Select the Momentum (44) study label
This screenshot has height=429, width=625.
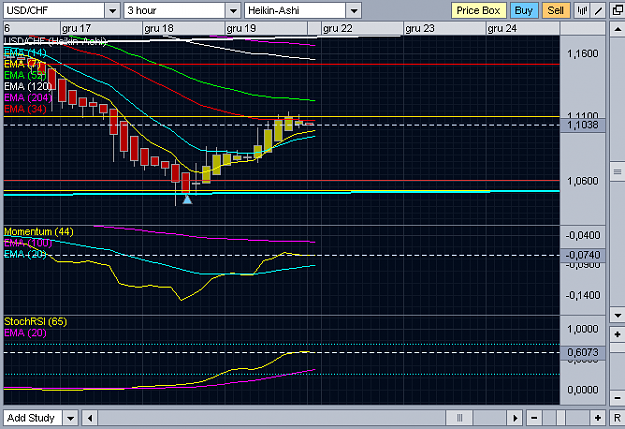(39, 232)
